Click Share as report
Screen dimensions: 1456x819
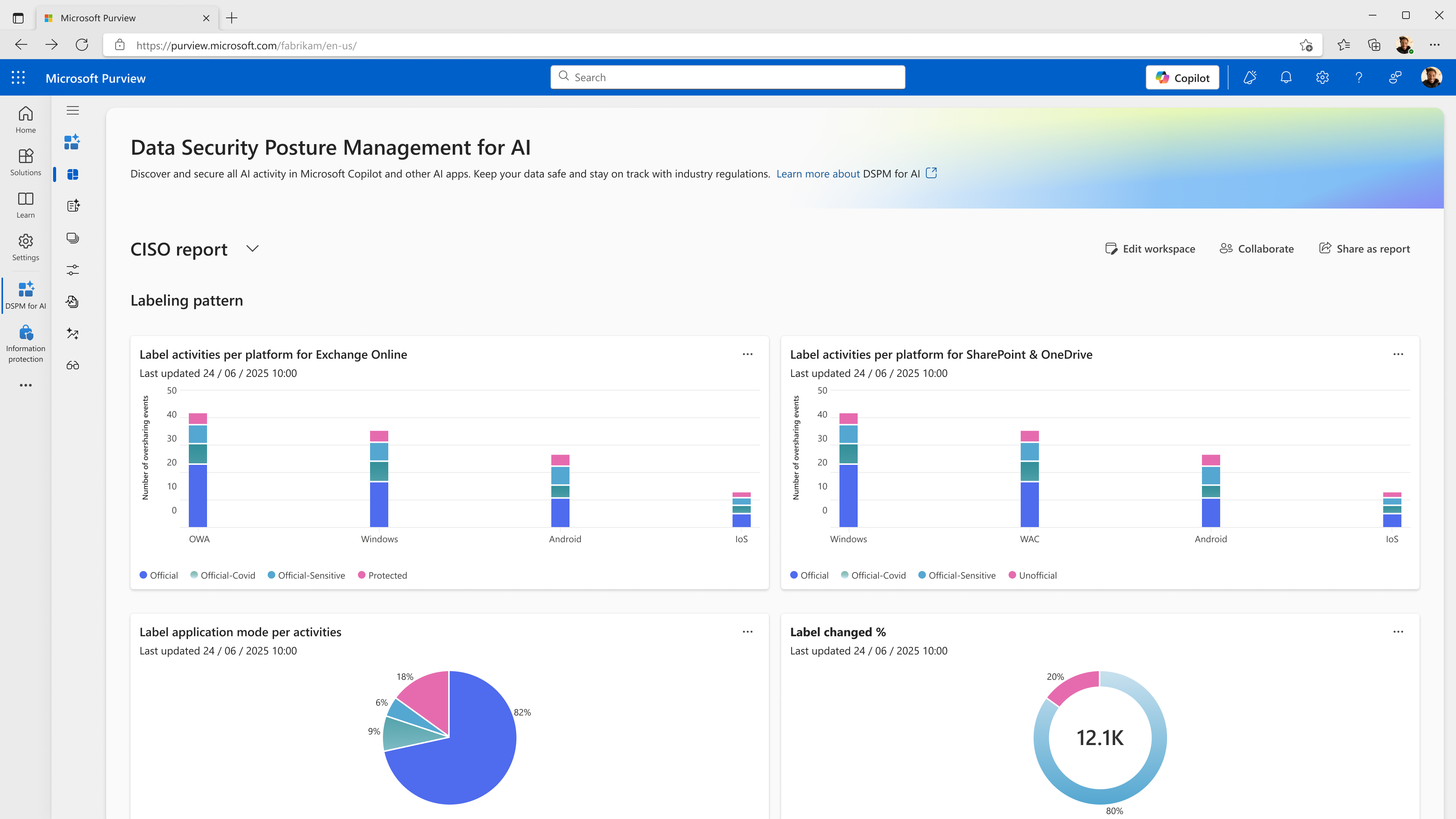click(1365, 249)
